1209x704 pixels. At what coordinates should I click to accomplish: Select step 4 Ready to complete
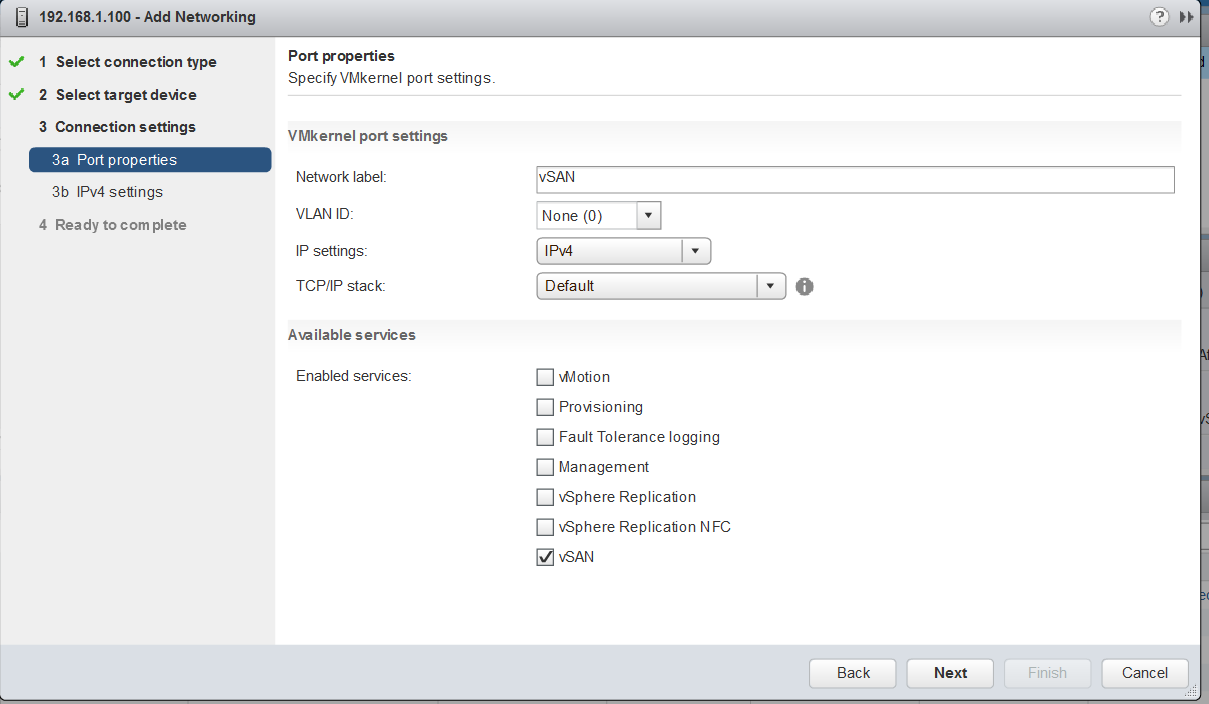point(112,225)
